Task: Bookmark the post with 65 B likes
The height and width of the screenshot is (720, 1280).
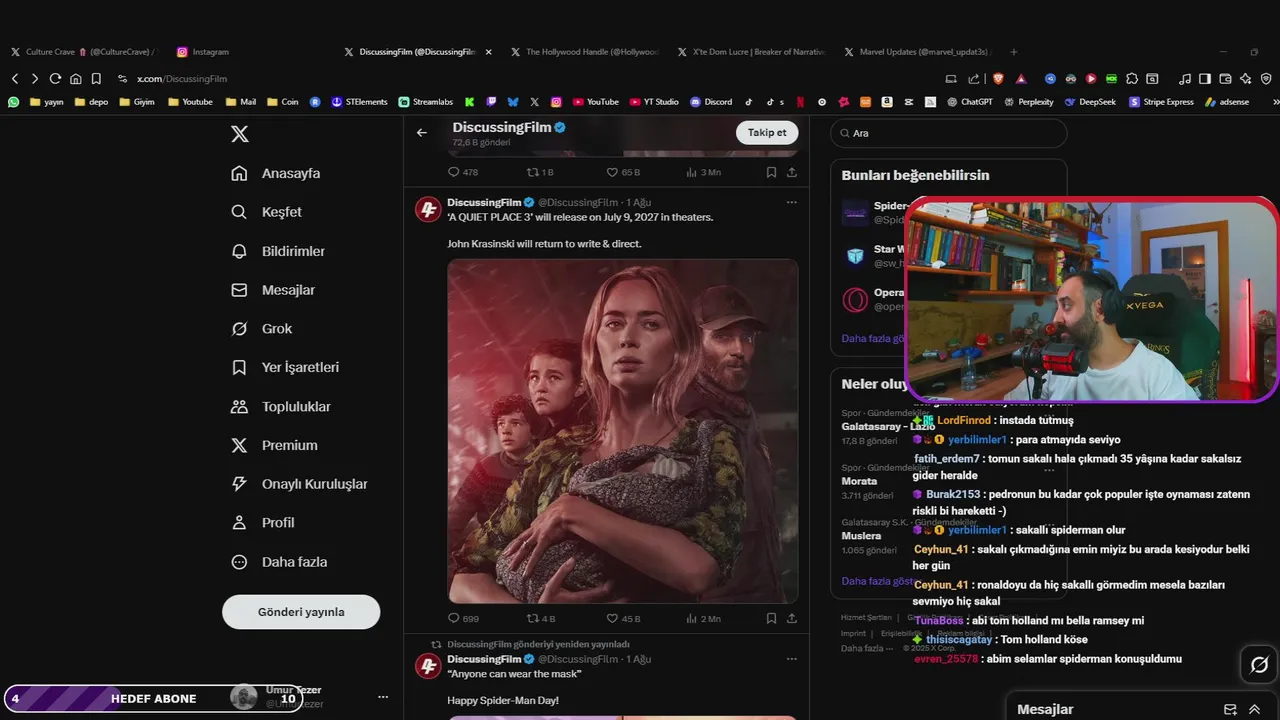Action: coord(771,172)
